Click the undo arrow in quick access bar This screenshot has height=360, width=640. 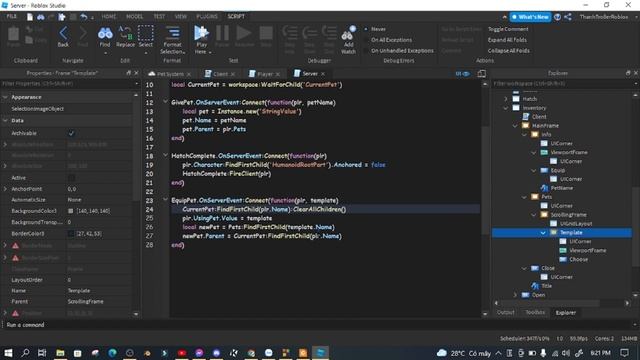click(84, 17)
